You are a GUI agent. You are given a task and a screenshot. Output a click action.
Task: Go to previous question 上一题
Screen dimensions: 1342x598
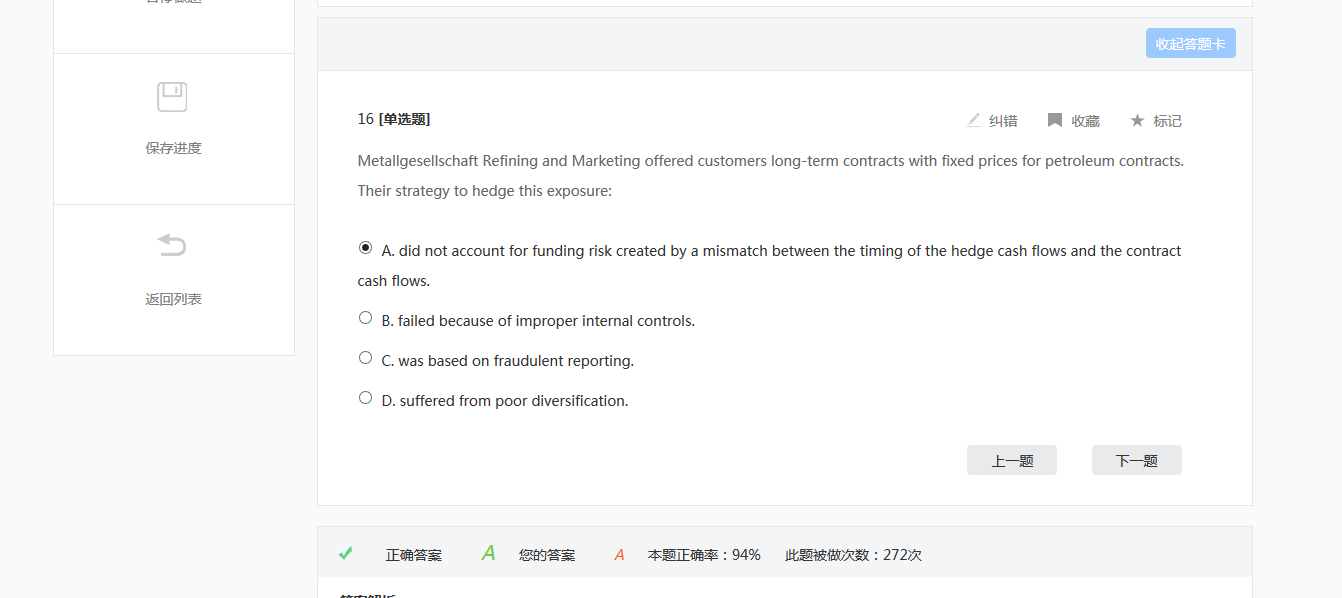click(1011, 460)
